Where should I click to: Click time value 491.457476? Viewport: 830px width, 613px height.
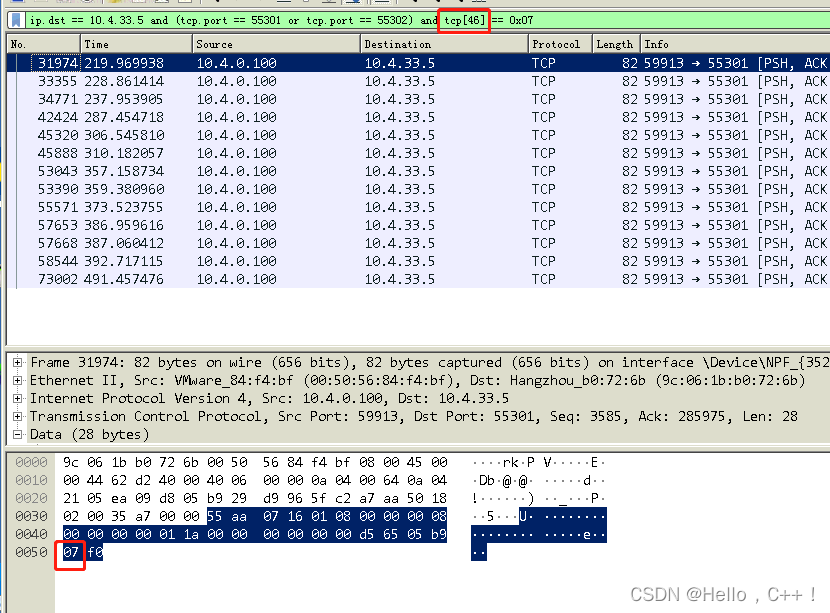pyautogui.click(x=124, y=279)
